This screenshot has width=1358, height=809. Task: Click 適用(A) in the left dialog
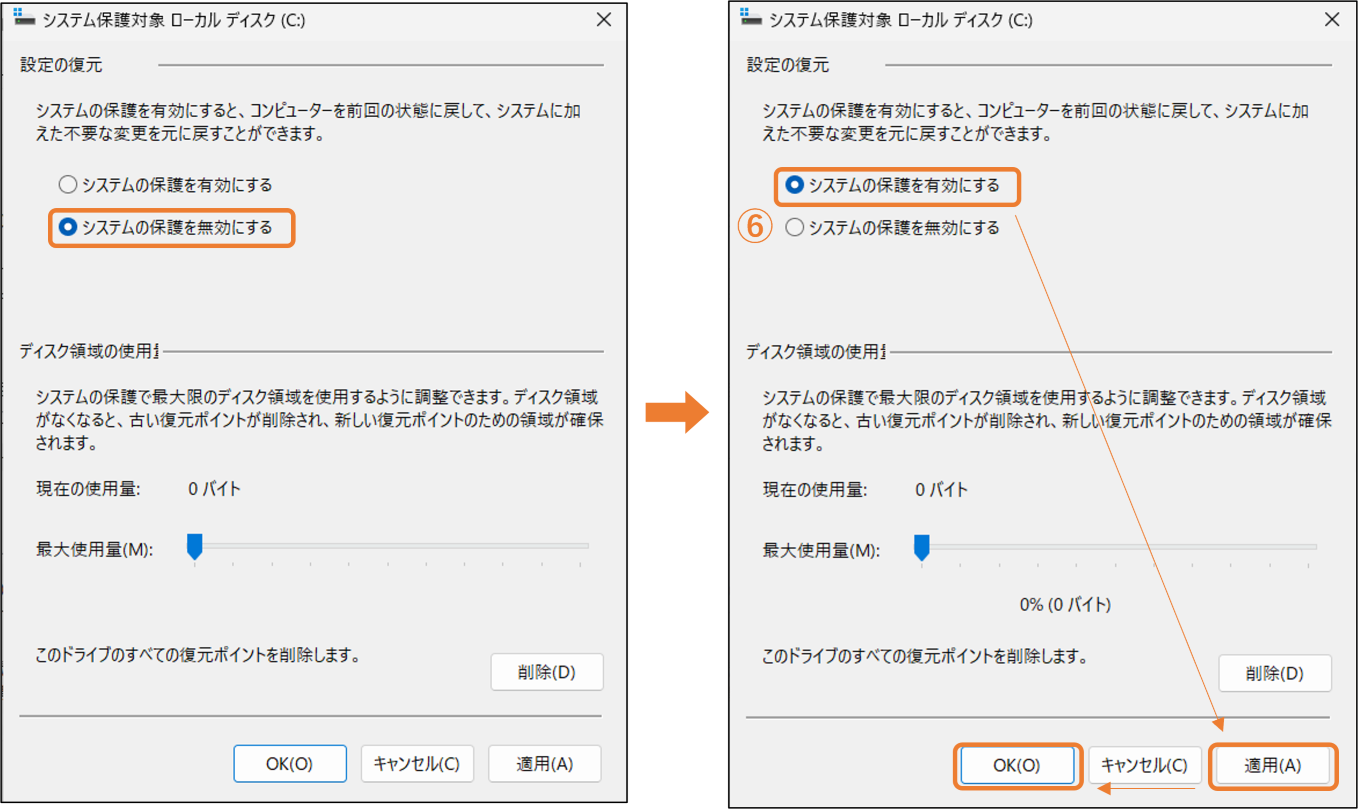pos(545,764)
